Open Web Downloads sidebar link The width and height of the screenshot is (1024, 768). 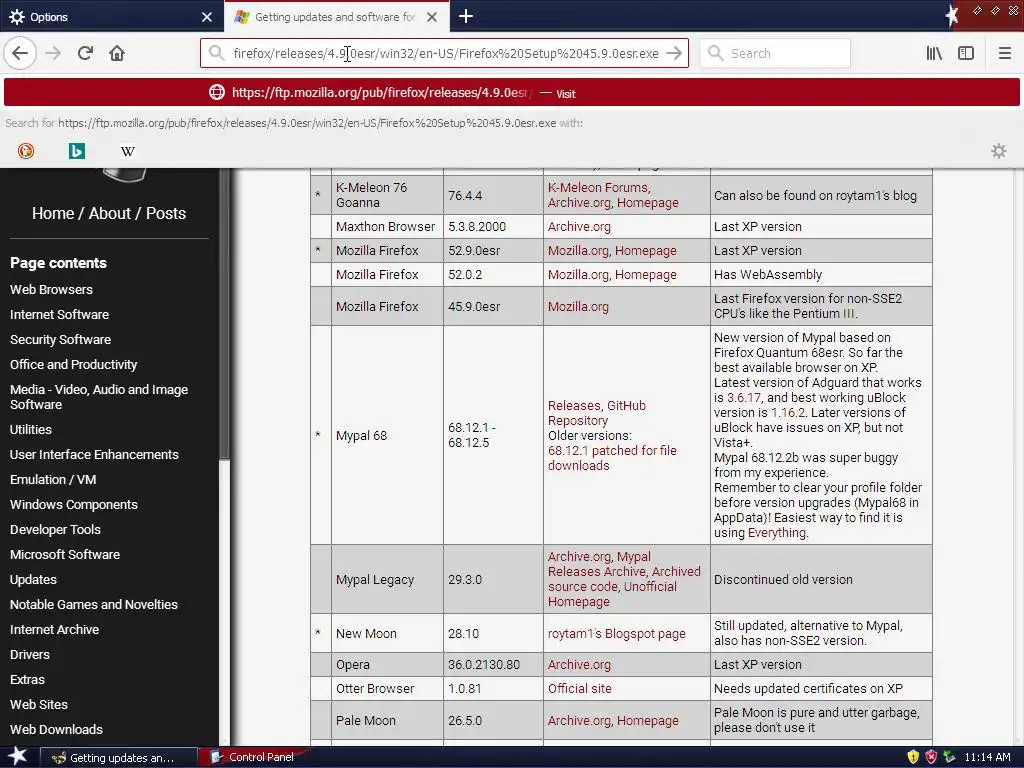(x=56, y=729)
